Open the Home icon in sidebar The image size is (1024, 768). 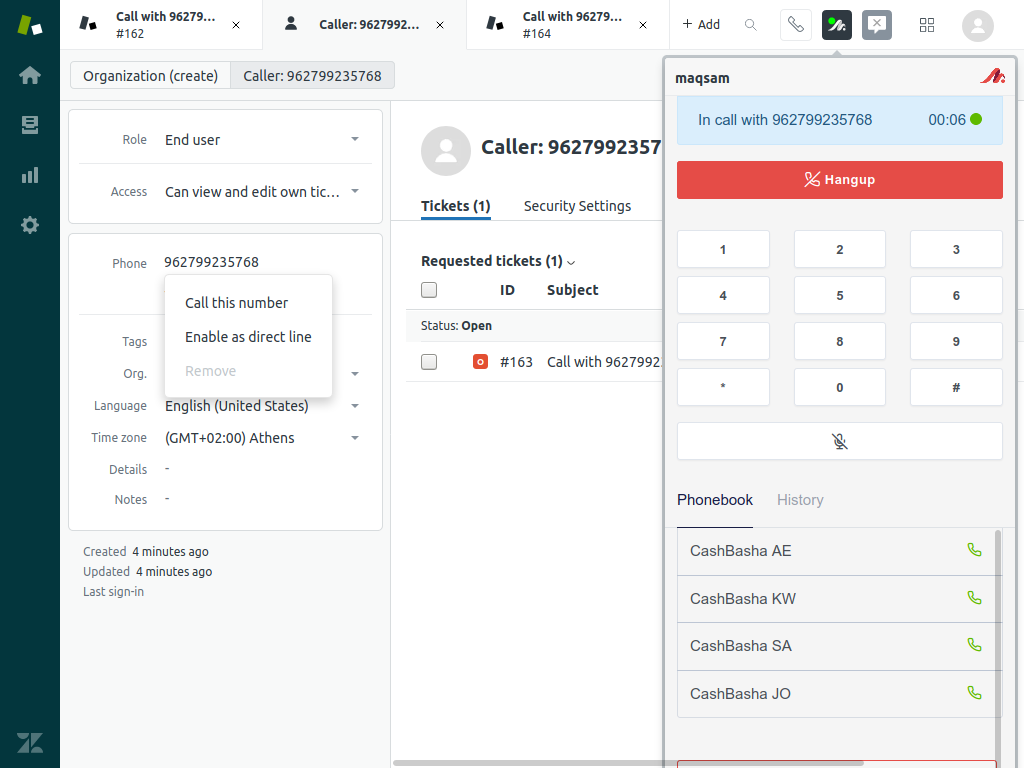coord(30,75)
